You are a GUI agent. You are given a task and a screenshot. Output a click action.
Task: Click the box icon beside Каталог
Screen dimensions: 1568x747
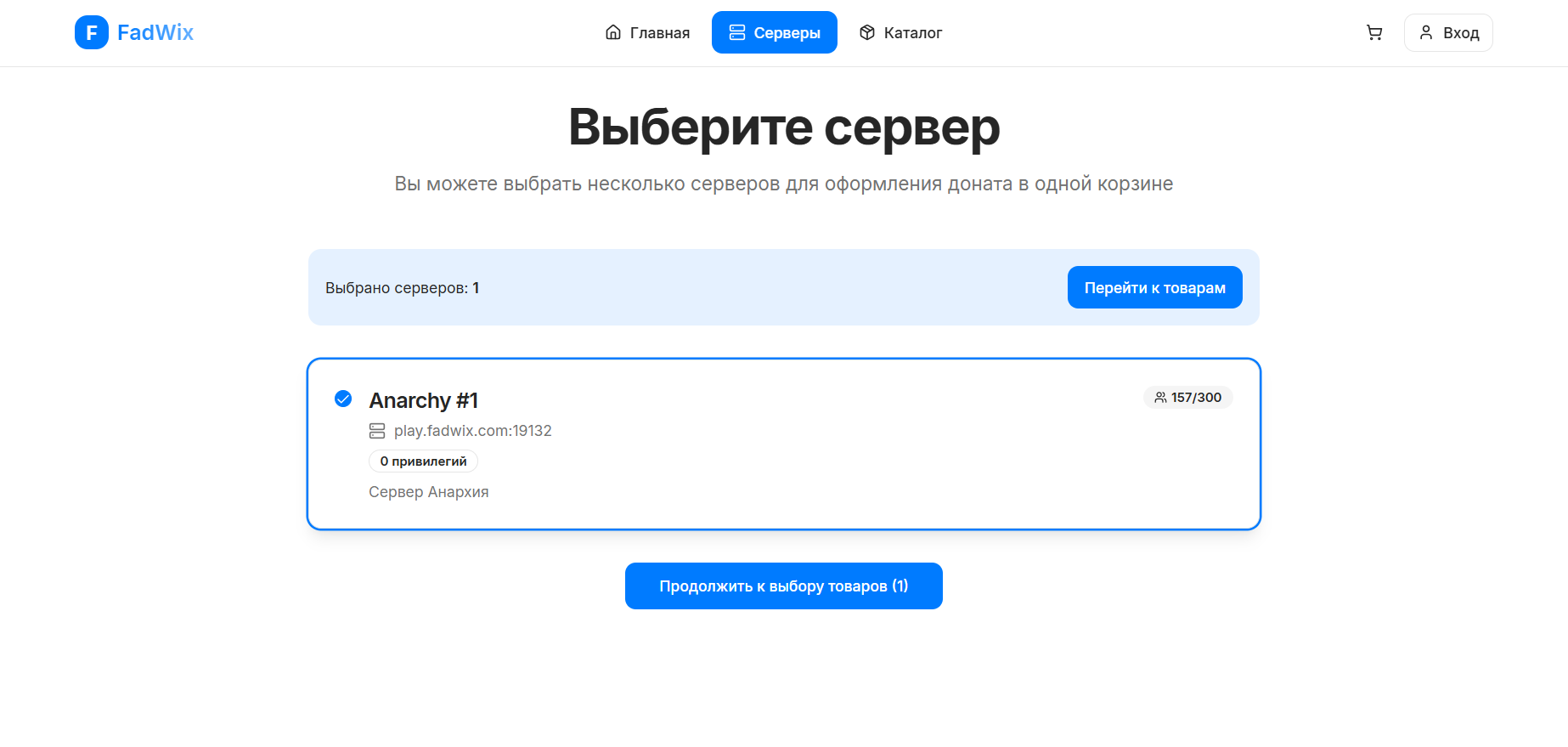pos(867,32)
